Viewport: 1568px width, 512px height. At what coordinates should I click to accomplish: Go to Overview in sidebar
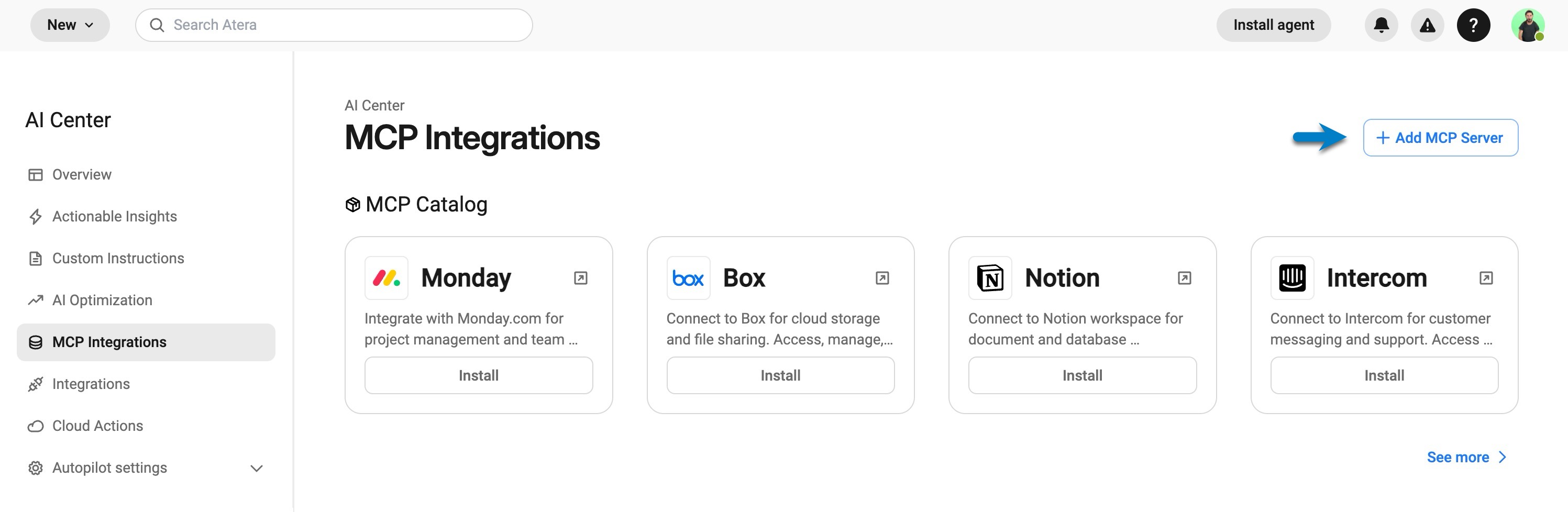(x=146, y=175)
